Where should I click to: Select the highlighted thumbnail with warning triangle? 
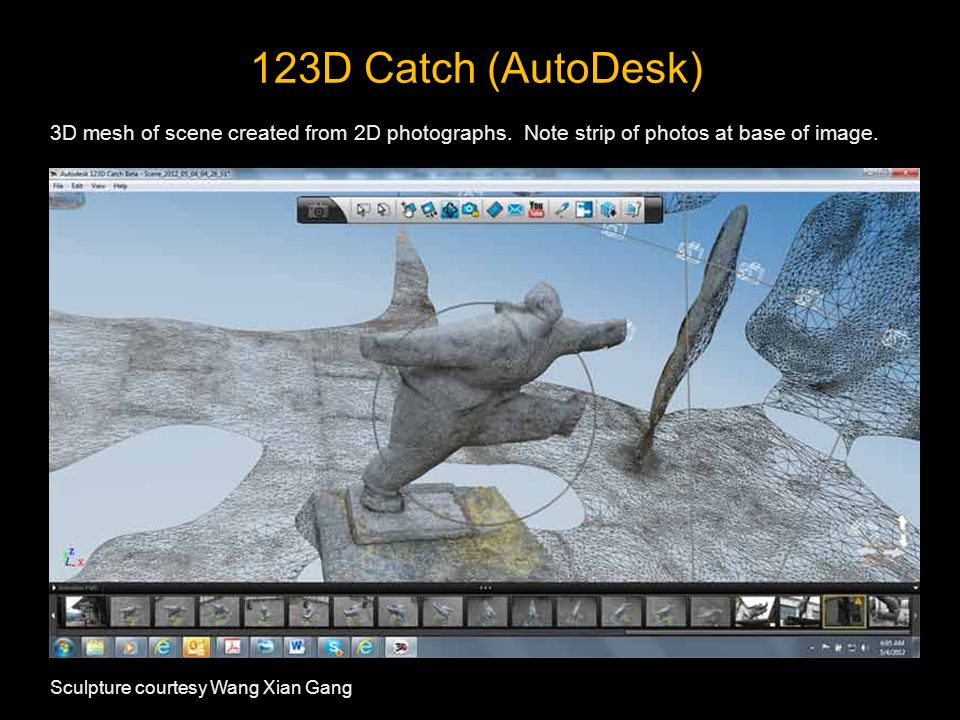pos(844,611)
